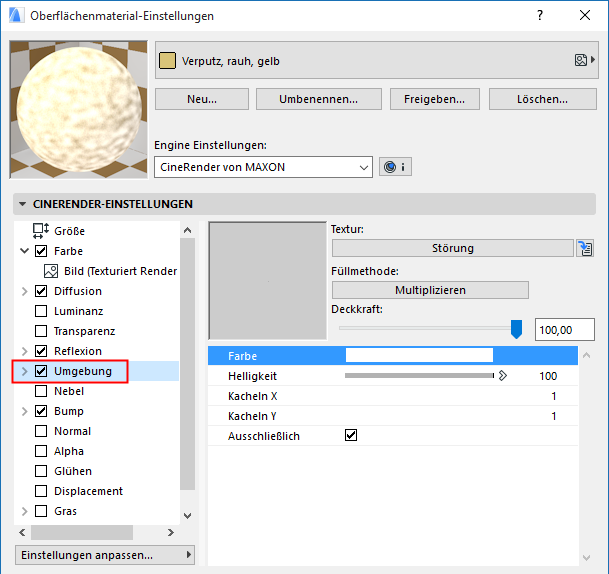Enable the Transparenz channel checkbox
Viewport: 609px width, 574px height.
[41, 331]
